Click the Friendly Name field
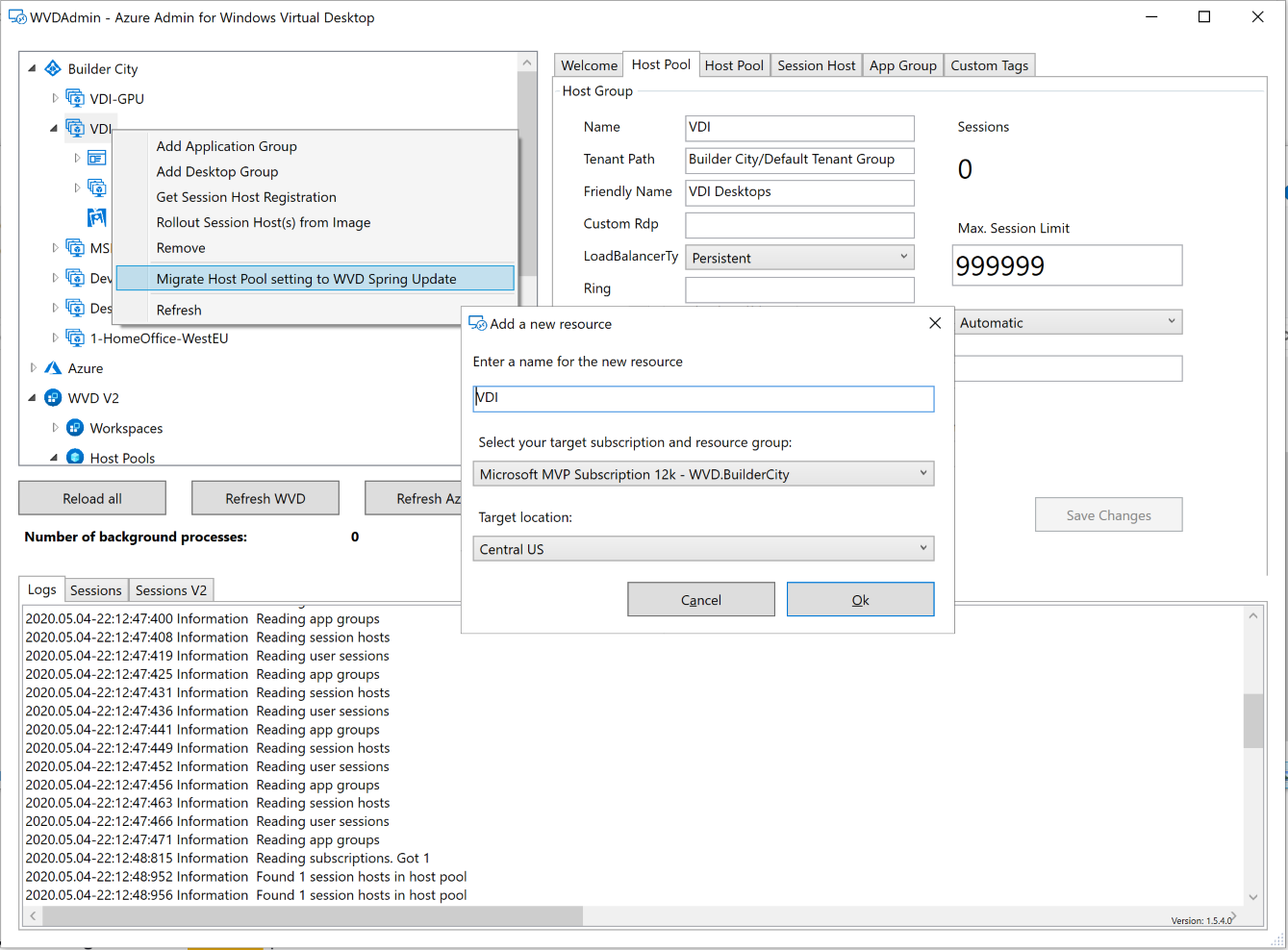The width and height of the screenshot is (1288, 950). [x=799, y=192]
